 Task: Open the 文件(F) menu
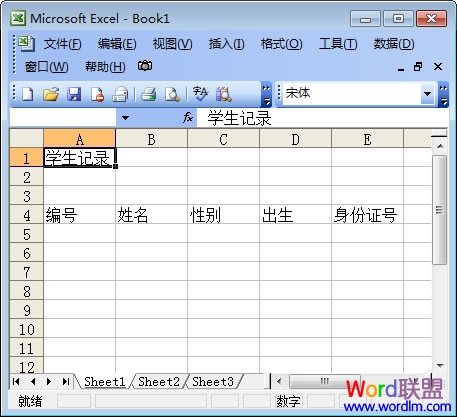click(x=63, y=44)
